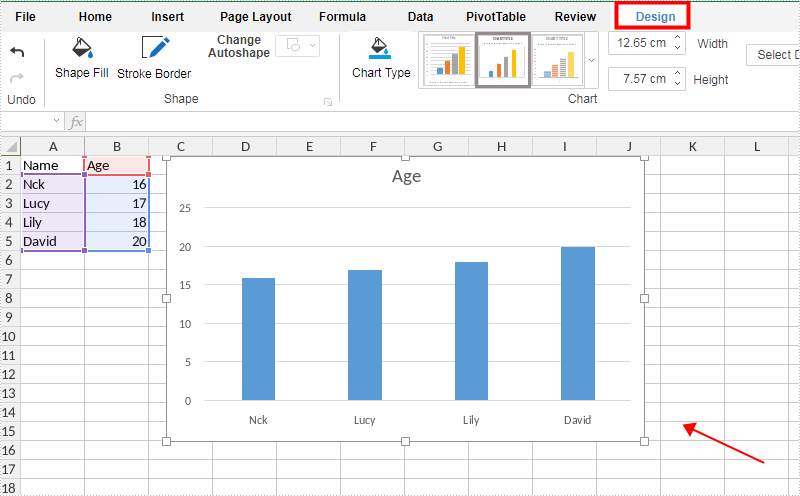This screenshot has width=800, height=496.
Task: Open the Page Layout tab
Action: [x=256, y=17]
